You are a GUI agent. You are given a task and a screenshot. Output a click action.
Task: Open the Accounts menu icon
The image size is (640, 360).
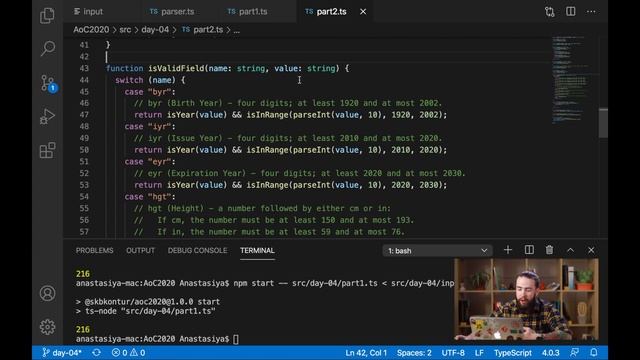(47, 293)
